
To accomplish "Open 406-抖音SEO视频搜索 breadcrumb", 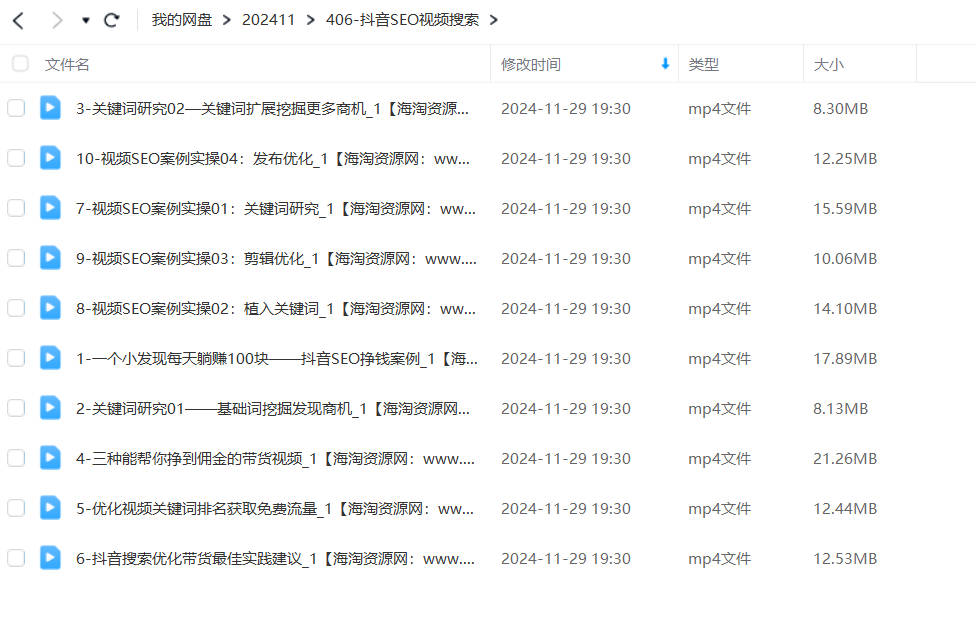I will [x=403, y=20].
